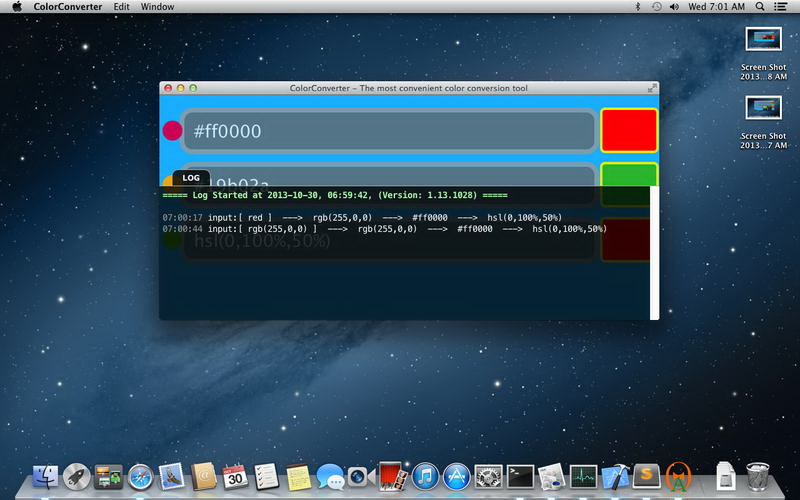The image size is (800, 500).
Task: Launch Terminal from the Dock
Action: coord(520,476)
